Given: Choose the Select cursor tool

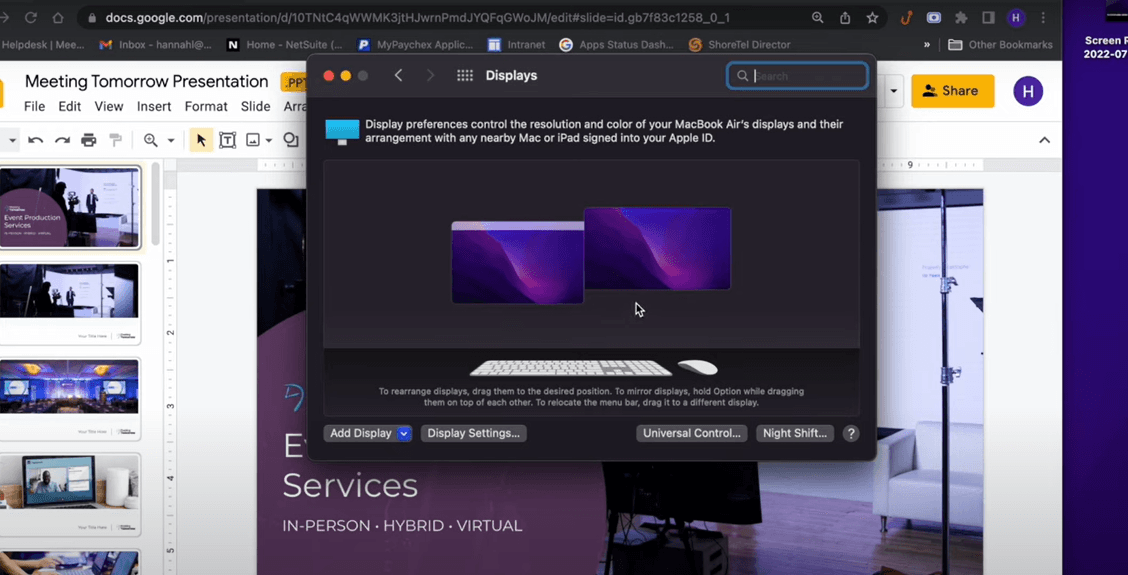Looking at the screenshot, I should click(x=201, y=140).
